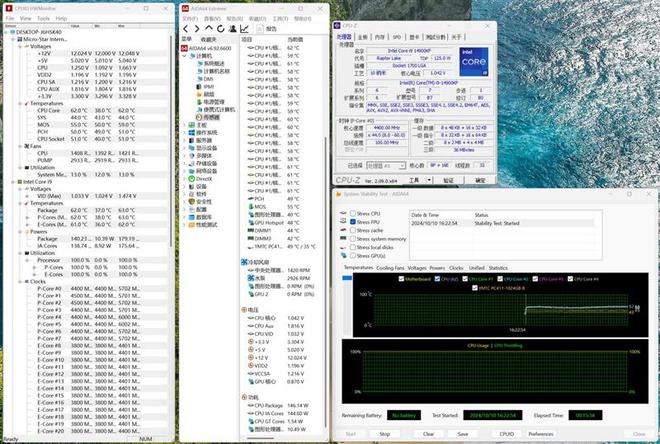Image resolution: width=660 pixels, height=444 pixels.
Task: Toggle the Stress FPU checkbox
Action: (352, 222)
